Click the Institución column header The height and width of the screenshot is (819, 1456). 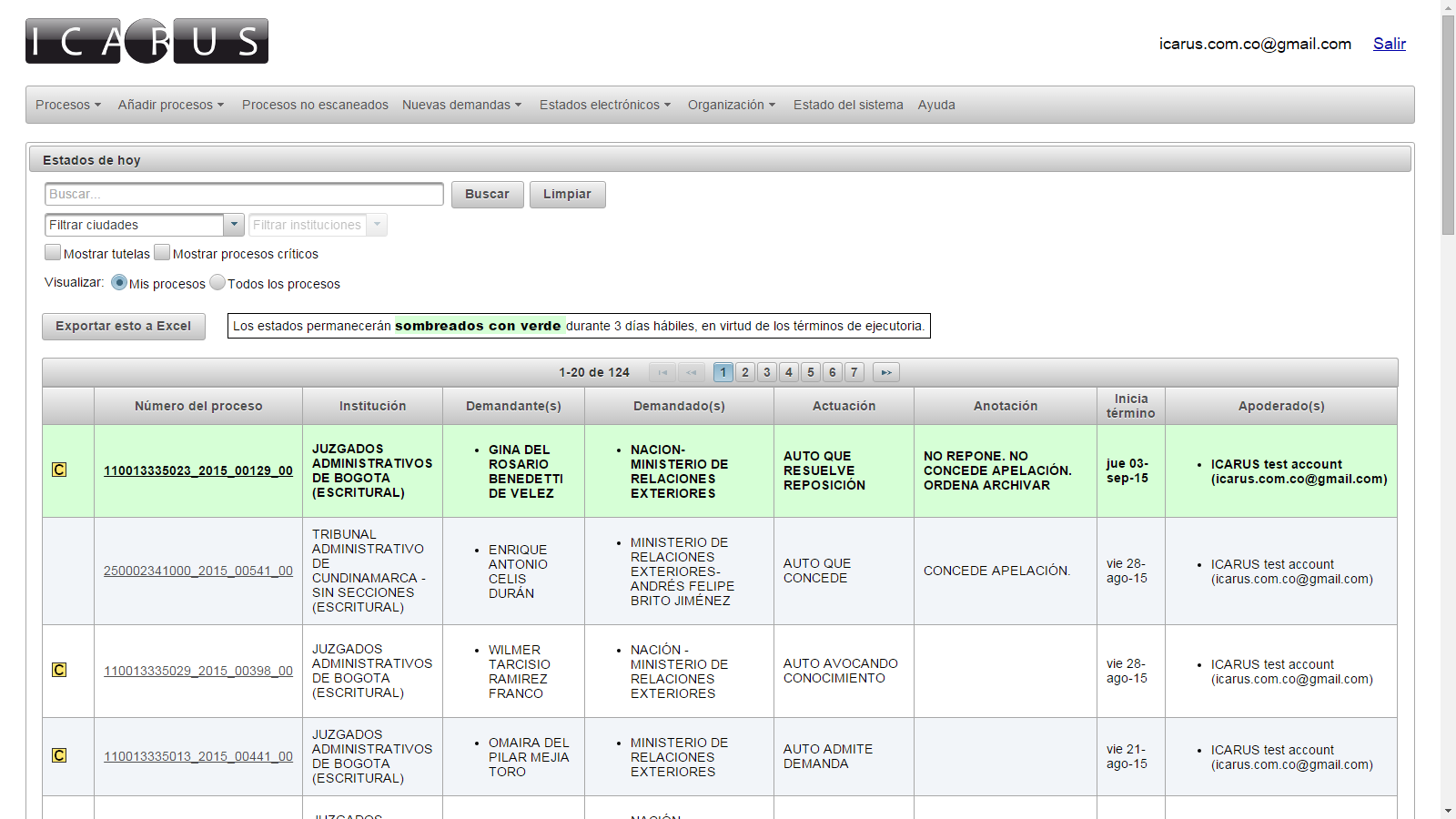(x=373, y=406)
